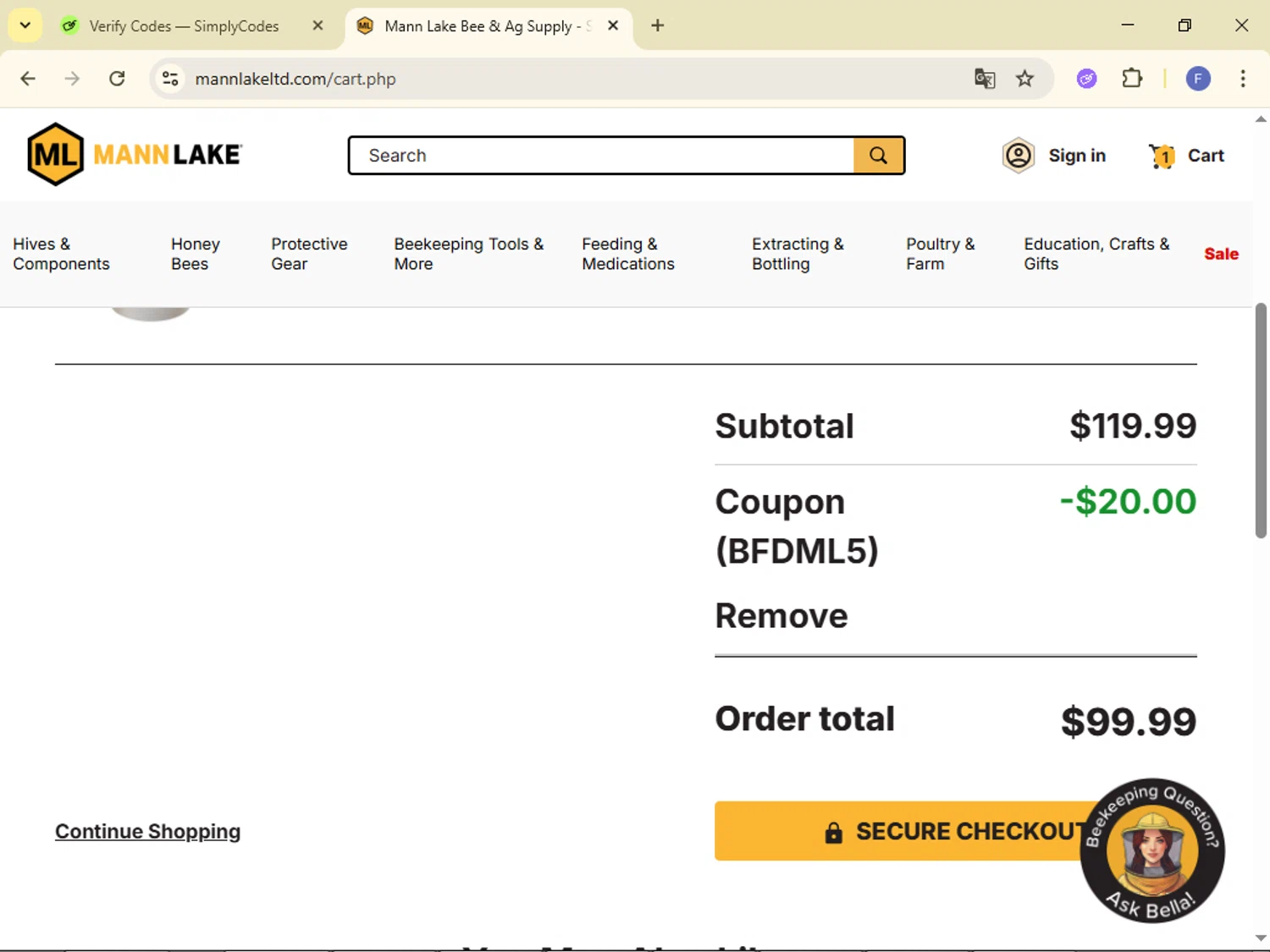Open the Chrome three-dot menu
1270x952 pixels.
pos(1242,79)
